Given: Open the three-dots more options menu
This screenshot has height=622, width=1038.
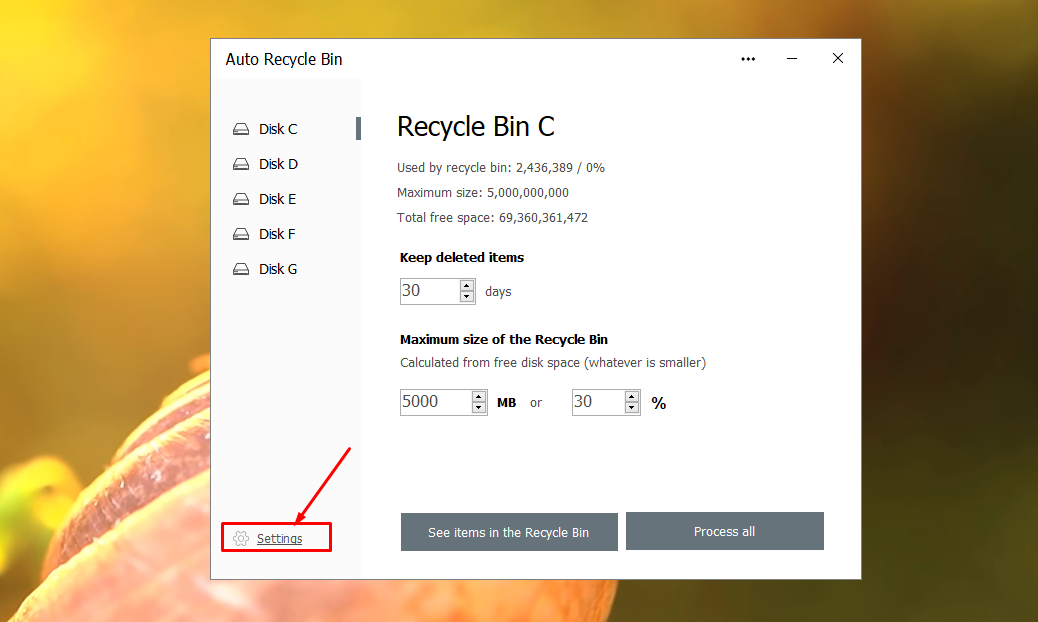Looking at the screenshot, I should tap(748, 59).
